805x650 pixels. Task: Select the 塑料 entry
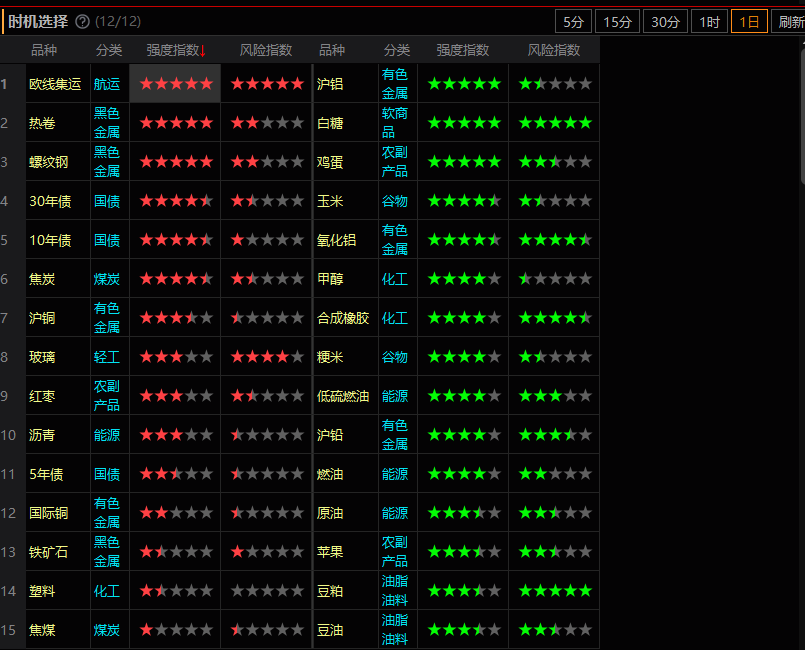coord(42,591)
